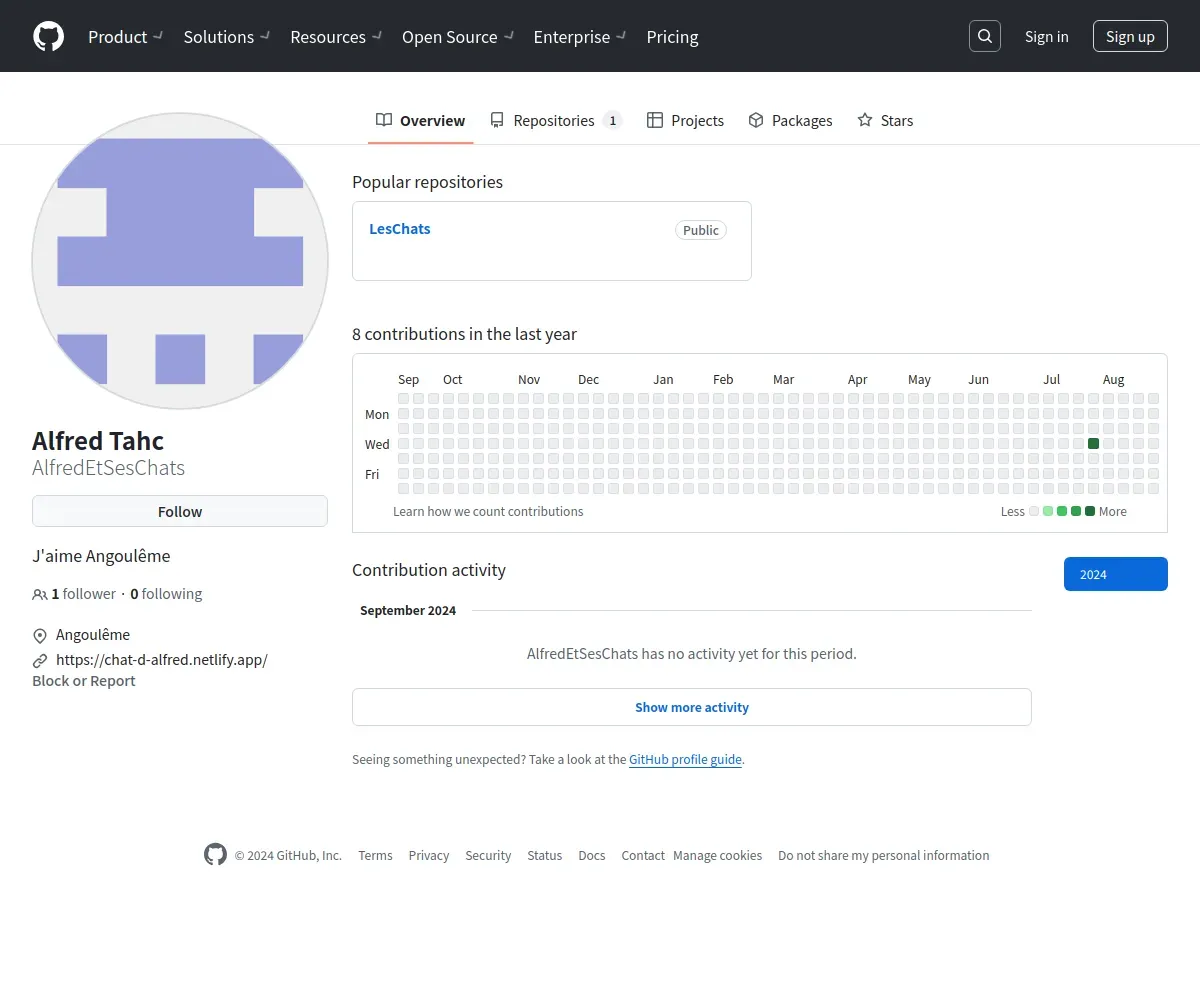The height and width of the screenshot is (1000, 1200).
Task: Open the Pricing page
Action: [673, 37]
